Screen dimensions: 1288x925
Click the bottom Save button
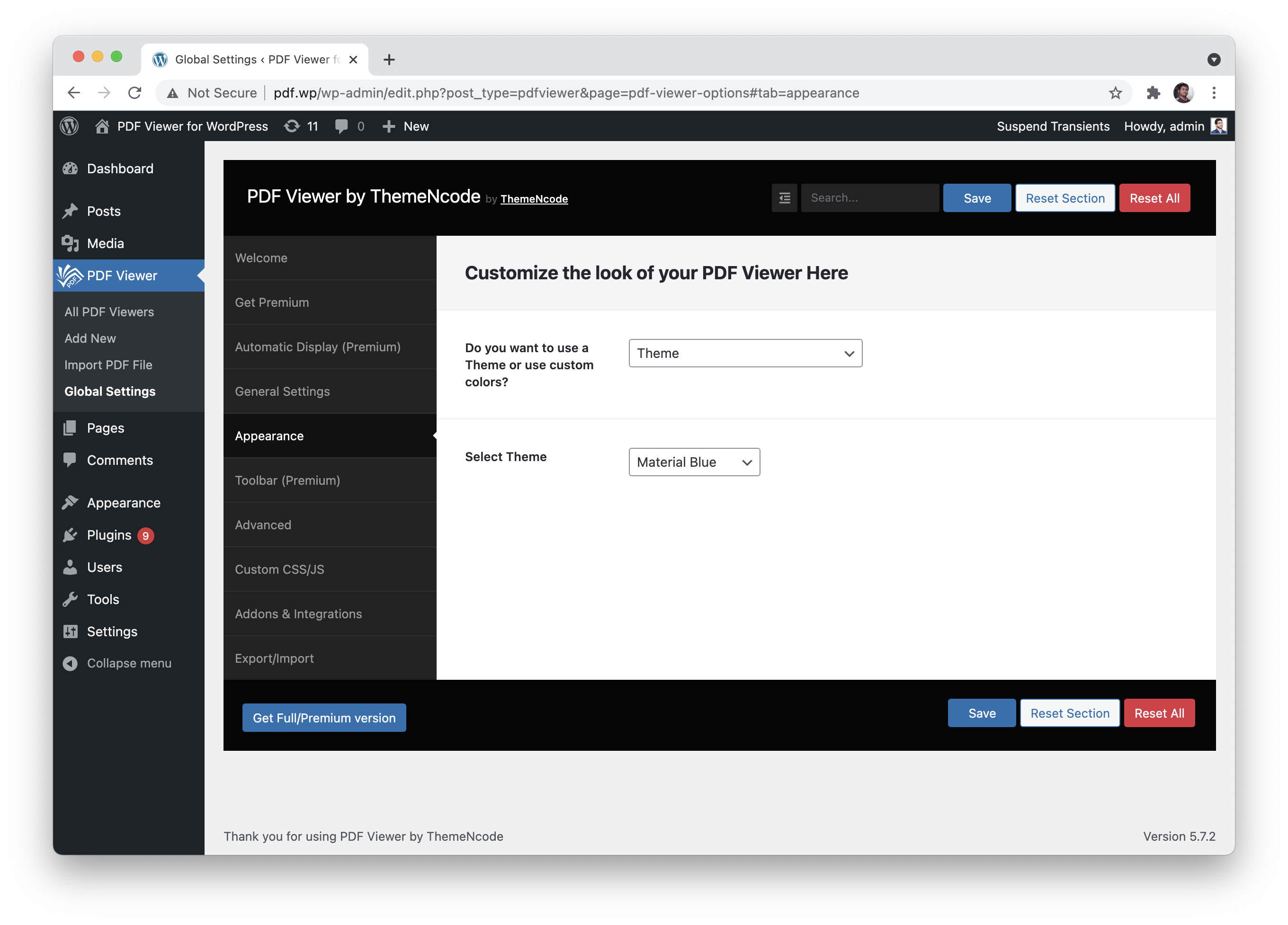(981, 713)
